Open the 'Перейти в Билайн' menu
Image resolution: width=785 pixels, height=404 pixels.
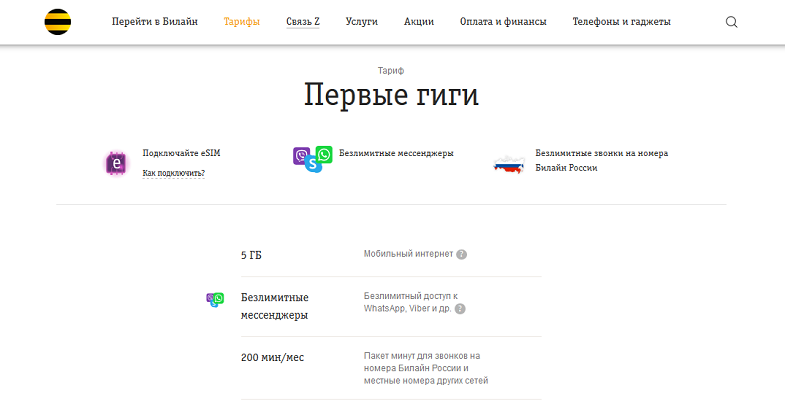point(155,22)
